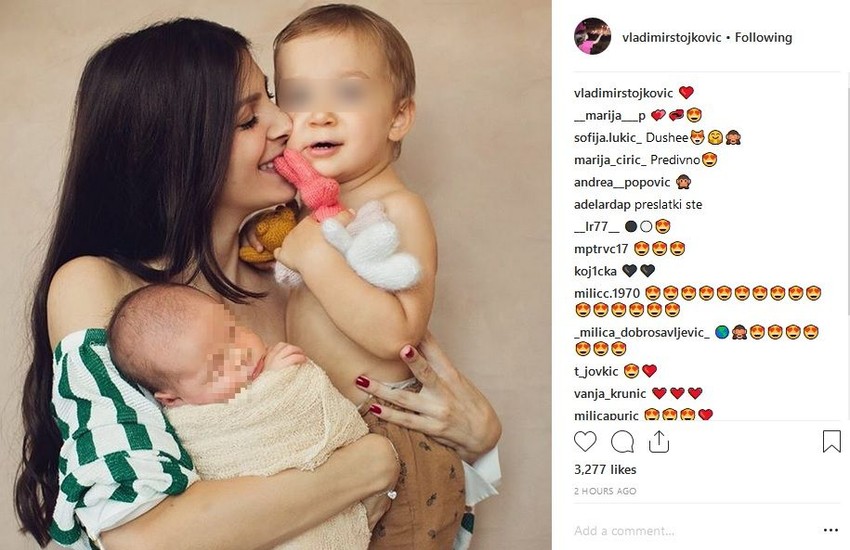
Task: Open adelardap commenter profile
Action: 602,205
